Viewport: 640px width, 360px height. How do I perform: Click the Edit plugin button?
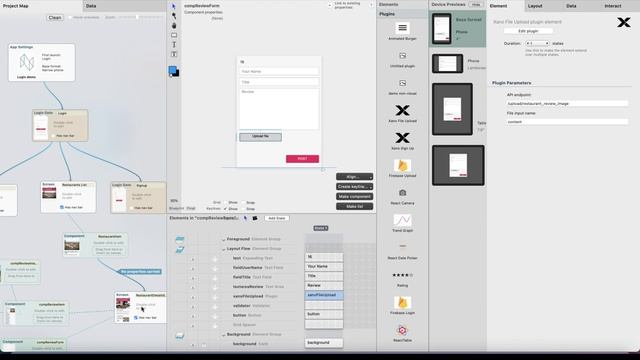(x=528, y=31)
